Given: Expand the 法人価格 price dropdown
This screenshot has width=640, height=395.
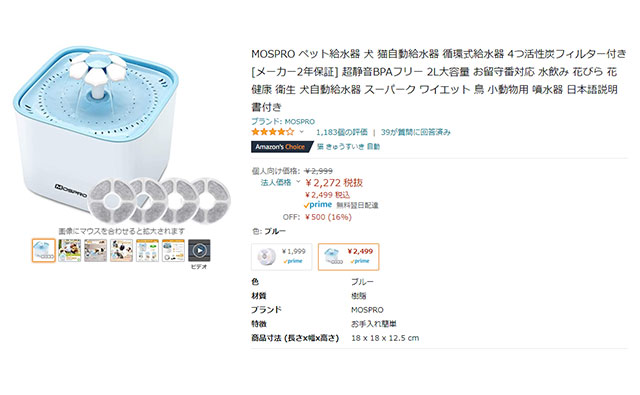Looking at the screenshot, I should [298, 182].
